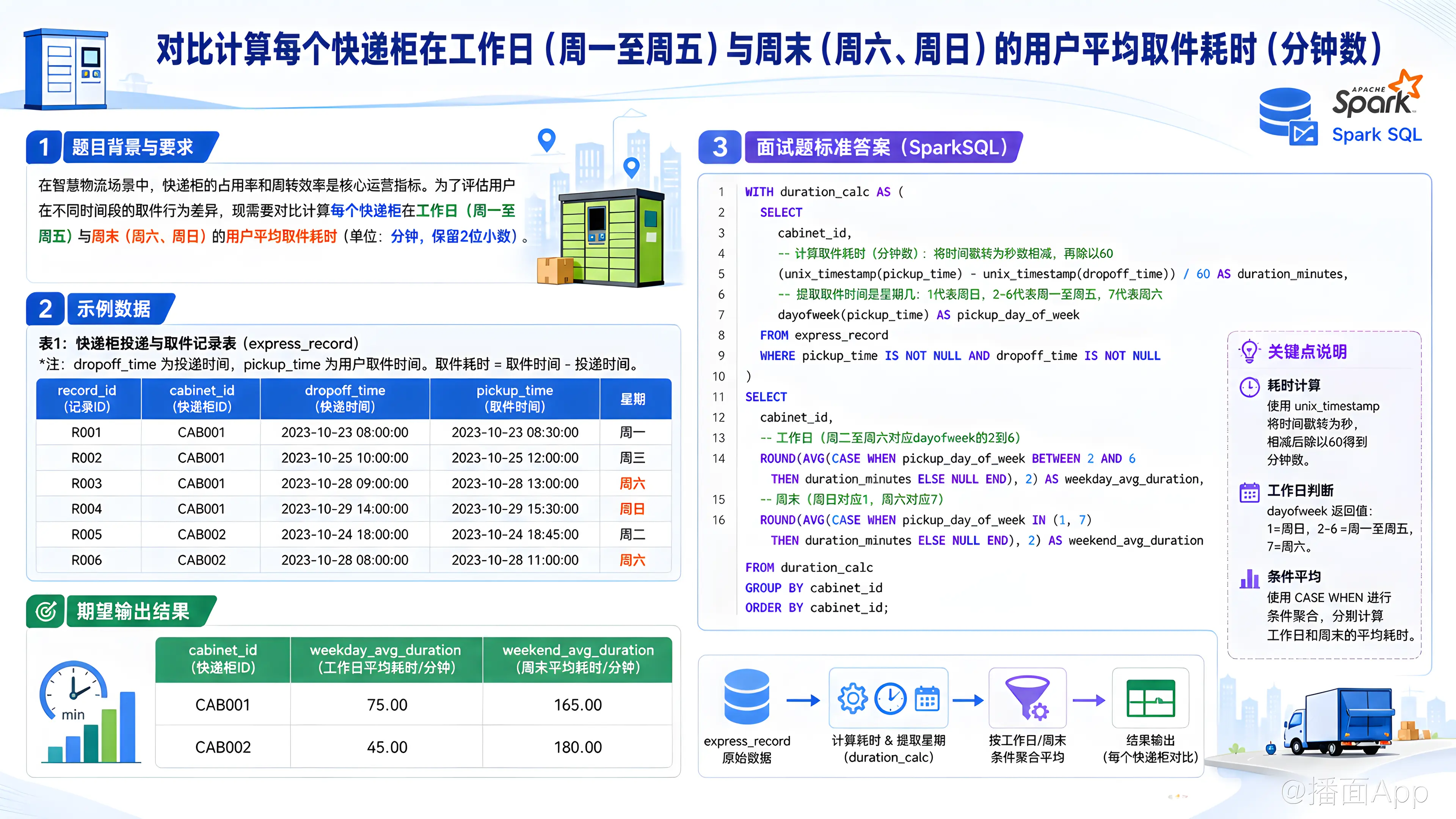Click code line dayofweek(pickup_time)

click(929, 315)
